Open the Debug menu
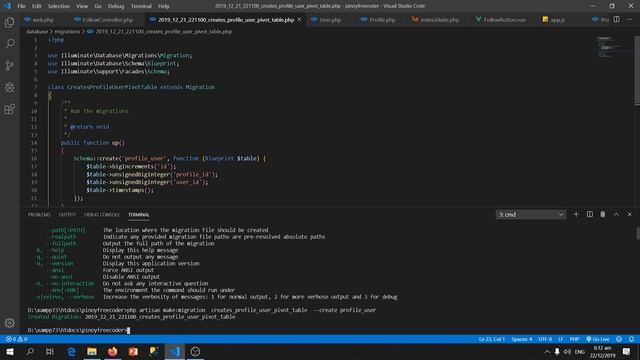640x360 pixels. (116, 6)
